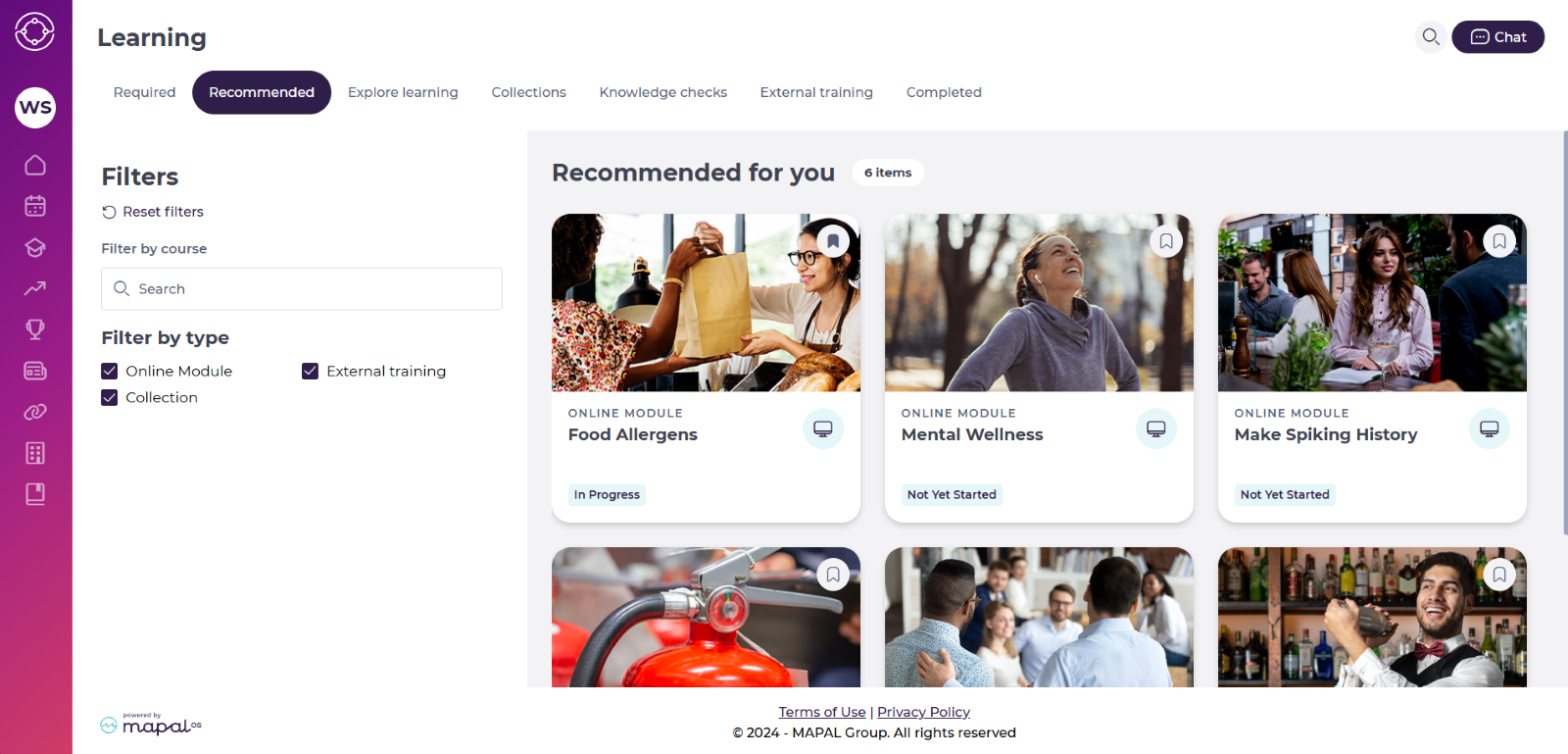Remove bookmark on Food Allergens card
Image resolution: width=1568 pixels, height=754 pixels.
833,241
